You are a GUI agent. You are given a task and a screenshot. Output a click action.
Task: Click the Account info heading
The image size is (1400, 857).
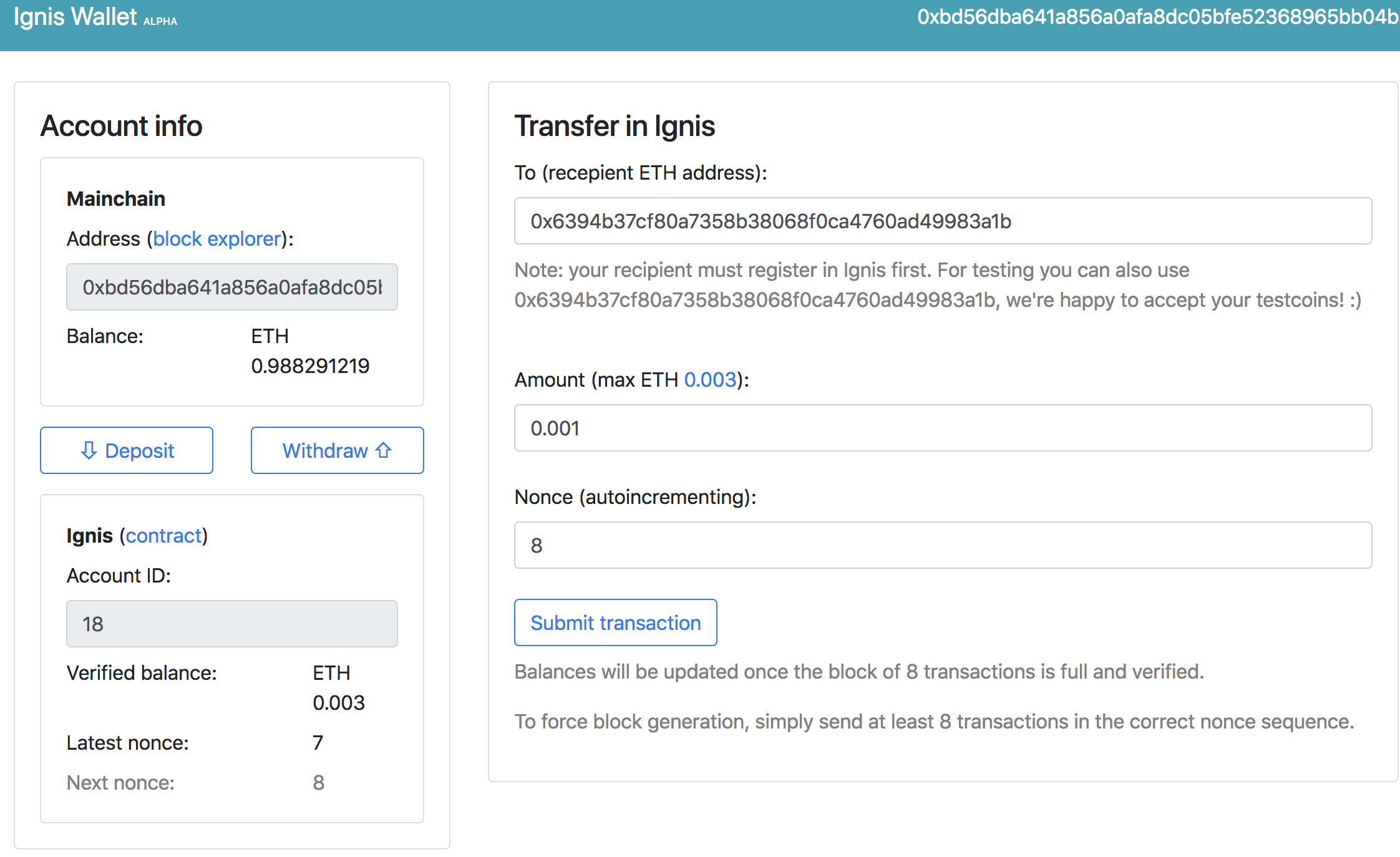(122, 126)
